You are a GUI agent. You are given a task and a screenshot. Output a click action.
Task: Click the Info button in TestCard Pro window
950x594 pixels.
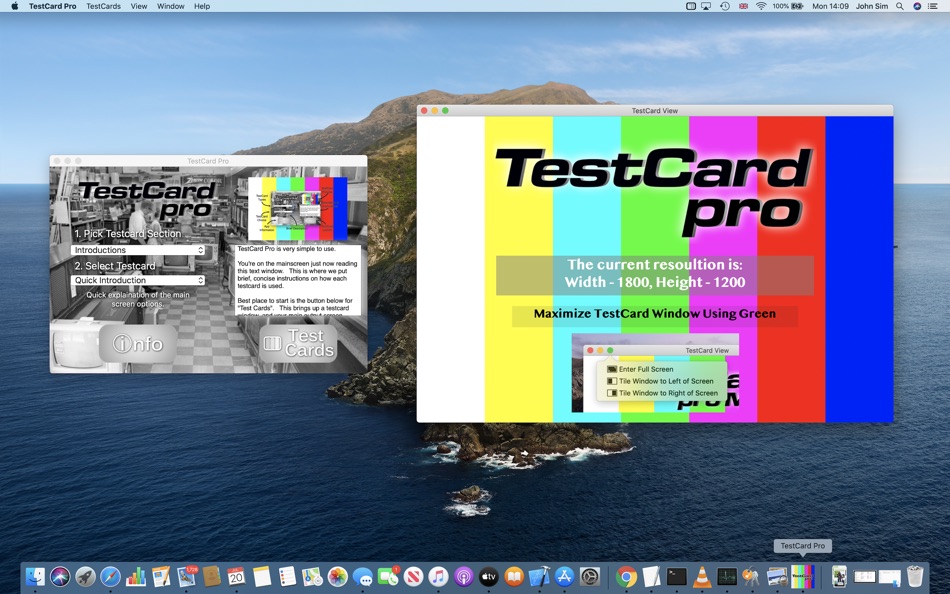click(138, 344)
